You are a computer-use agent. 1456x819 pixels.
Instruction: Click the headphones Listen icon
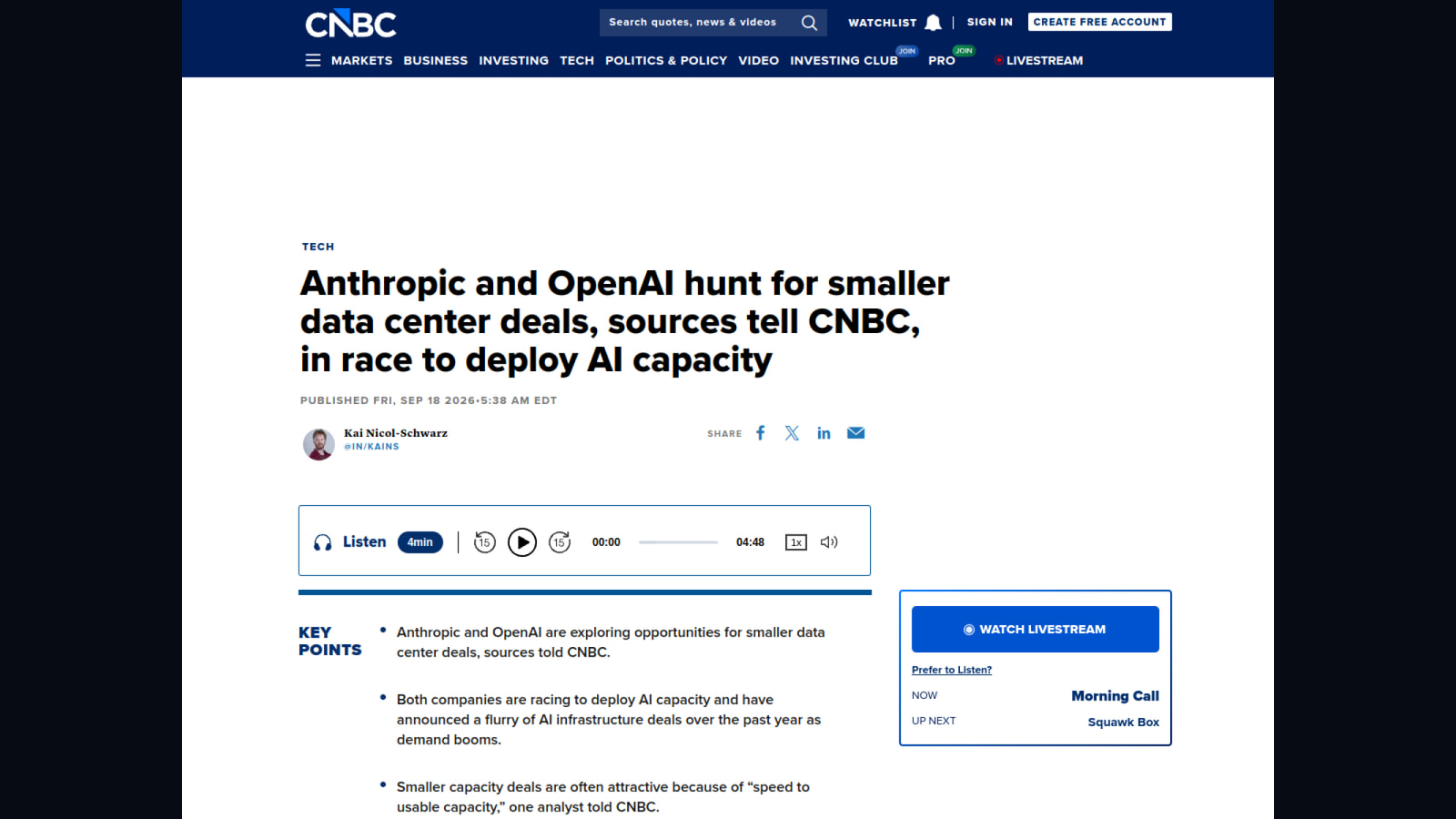323,542
